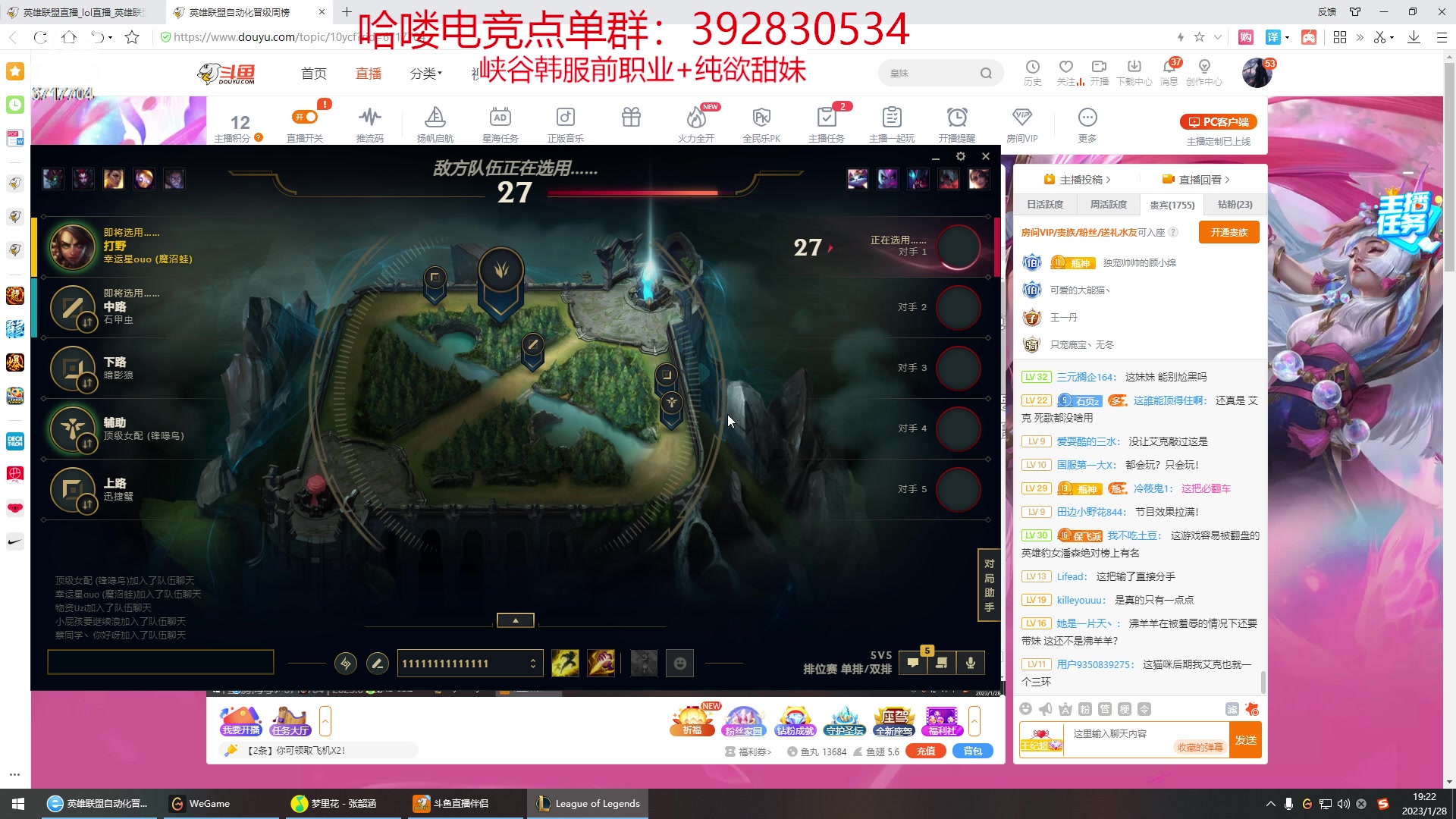Viewport: 1456px width, 819px height.
Task: Open the 推流码 stream key icon
Action: pos(369,118)
